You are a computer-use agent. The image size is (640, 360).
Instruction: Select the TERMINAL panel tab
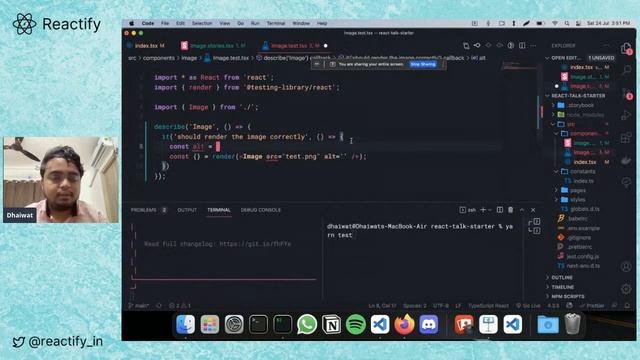pos(219,210)
